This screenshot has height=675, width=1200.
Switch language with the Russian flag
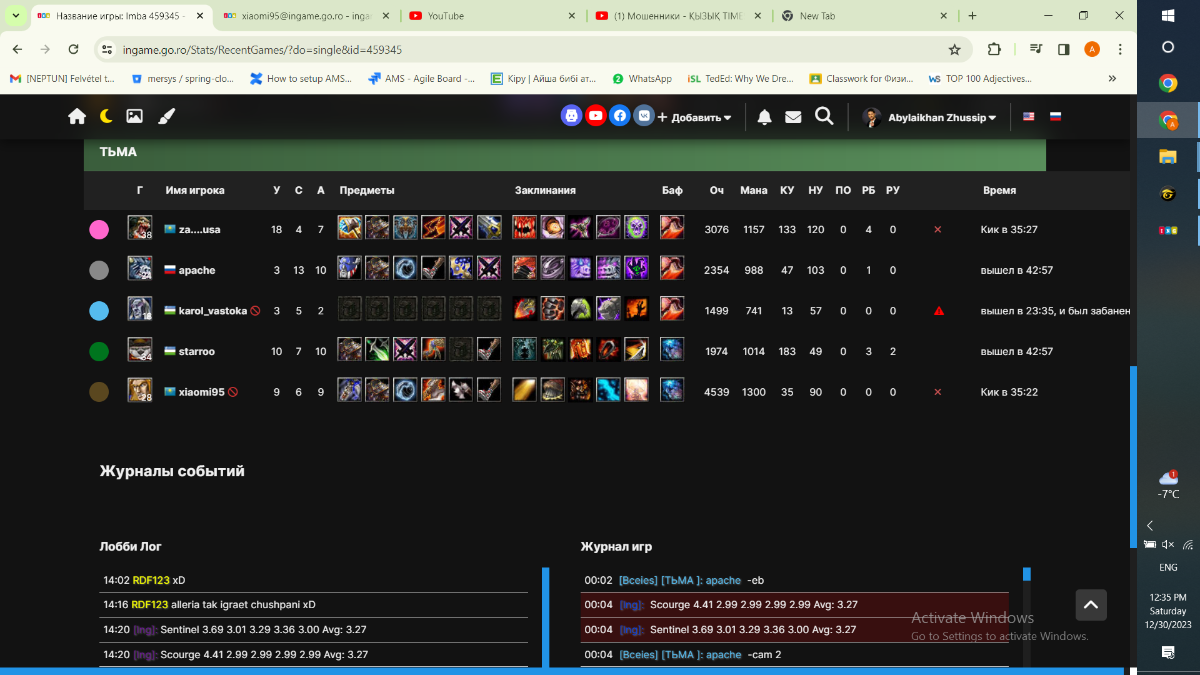coord(1055,117)
